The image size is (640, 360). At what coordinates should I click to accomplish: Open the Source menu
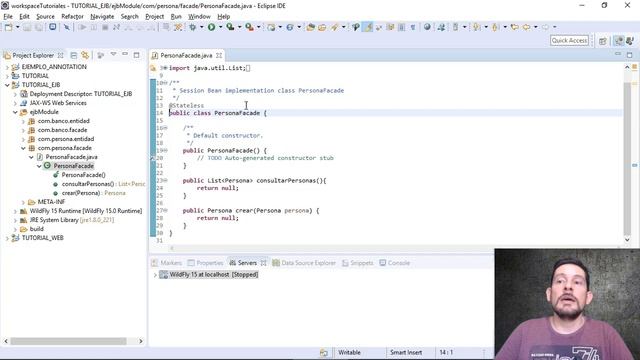(45, 17)
